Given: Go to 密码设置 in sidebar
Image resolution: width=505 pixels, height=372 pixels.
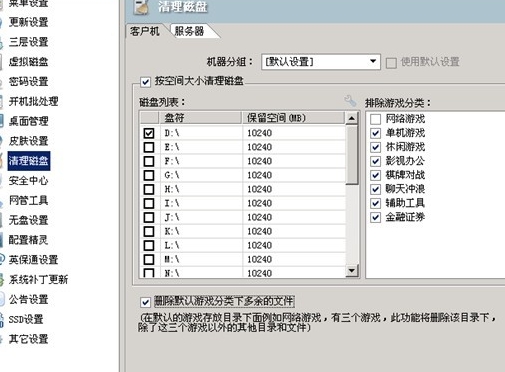Looking at the screenshot, I should coord(28,81).
